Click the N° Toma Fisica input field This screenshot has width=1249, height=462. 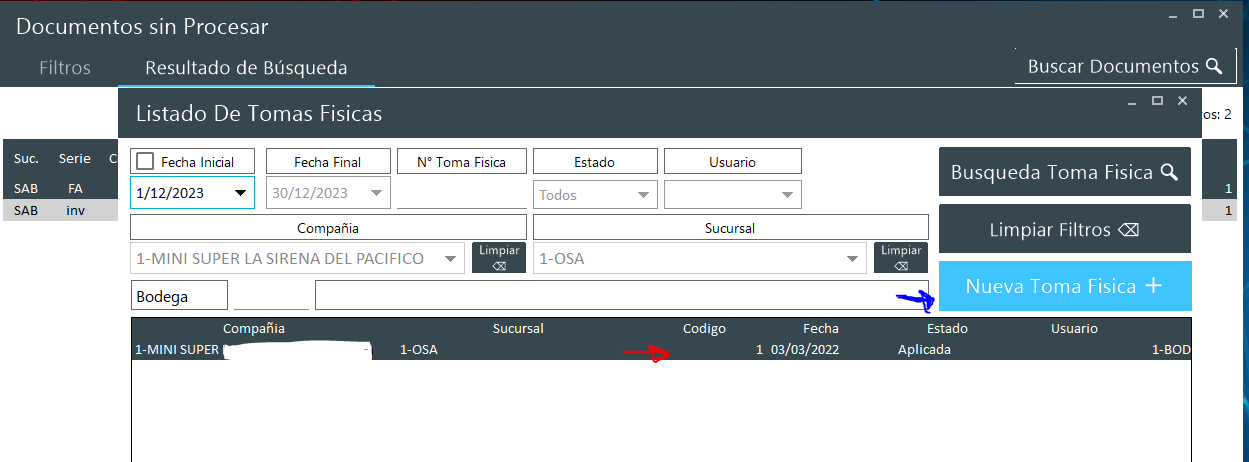[461, 193]
